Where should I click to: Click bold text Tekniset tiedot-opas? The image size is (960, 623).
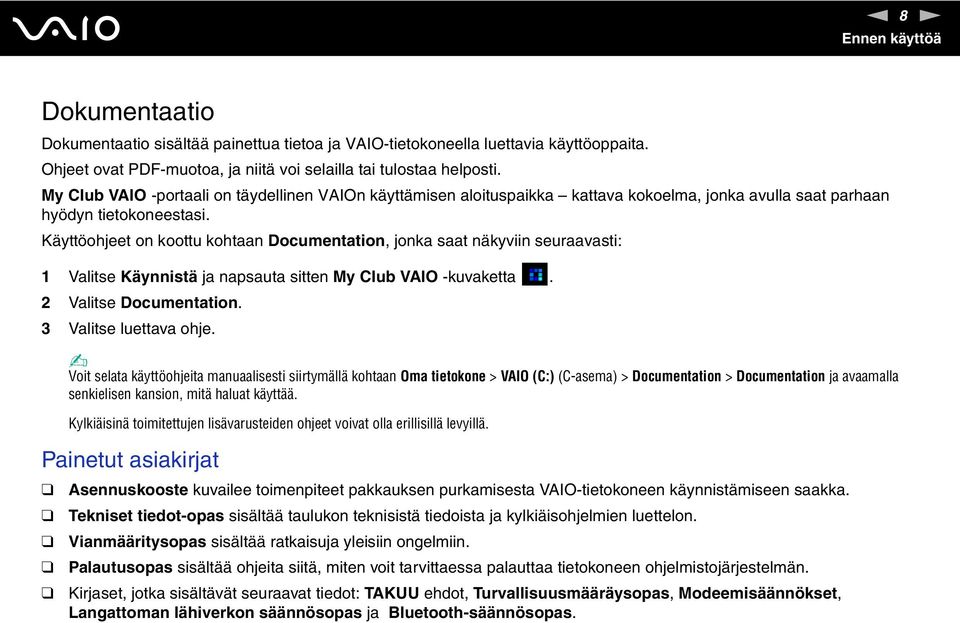point(146,516)
